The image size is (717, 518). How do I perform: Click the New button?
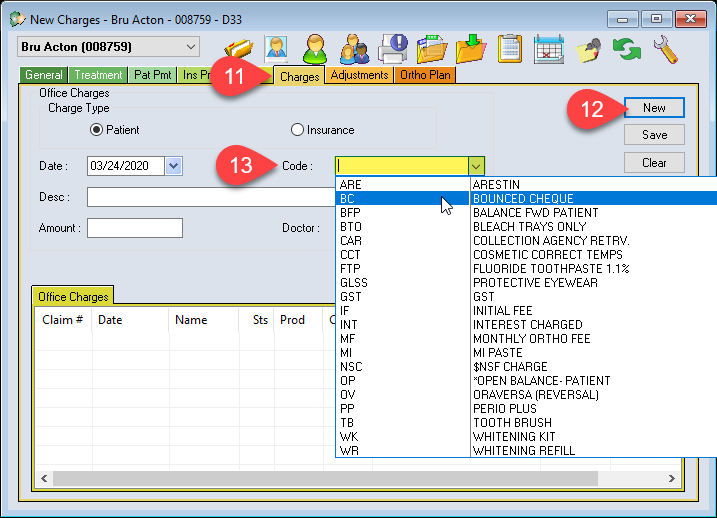[654, 108]
